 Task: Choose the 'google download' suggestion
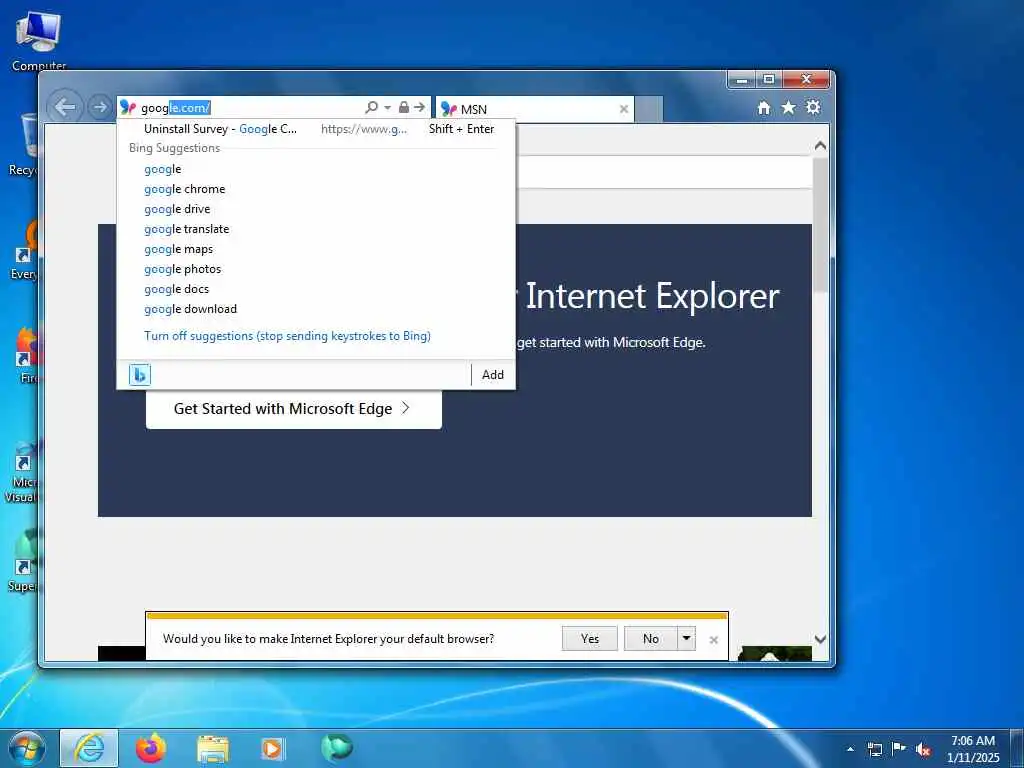(x=191, y=309)
